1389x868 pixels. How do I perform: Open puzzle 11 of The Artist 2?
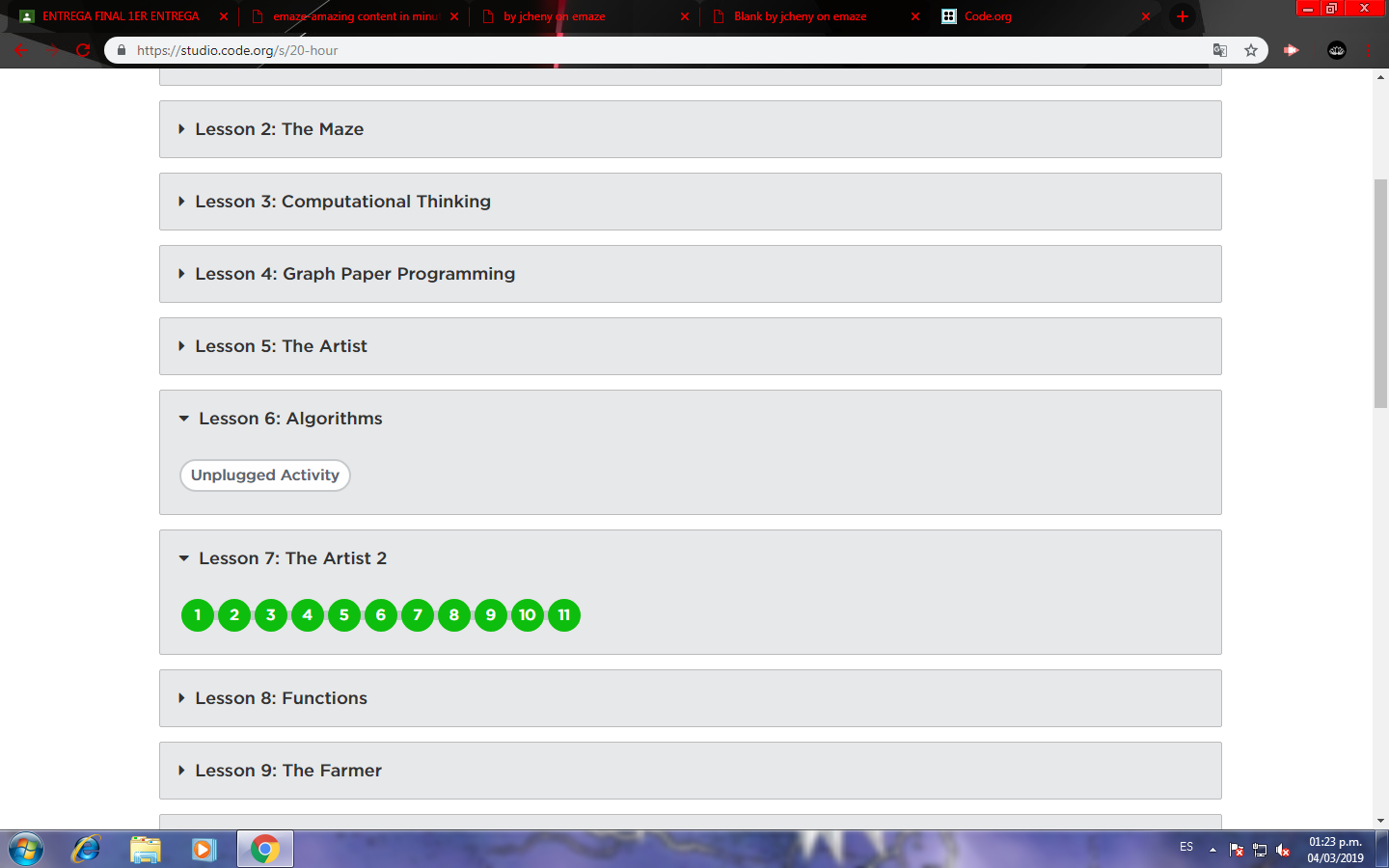click(x=564, y=615)
